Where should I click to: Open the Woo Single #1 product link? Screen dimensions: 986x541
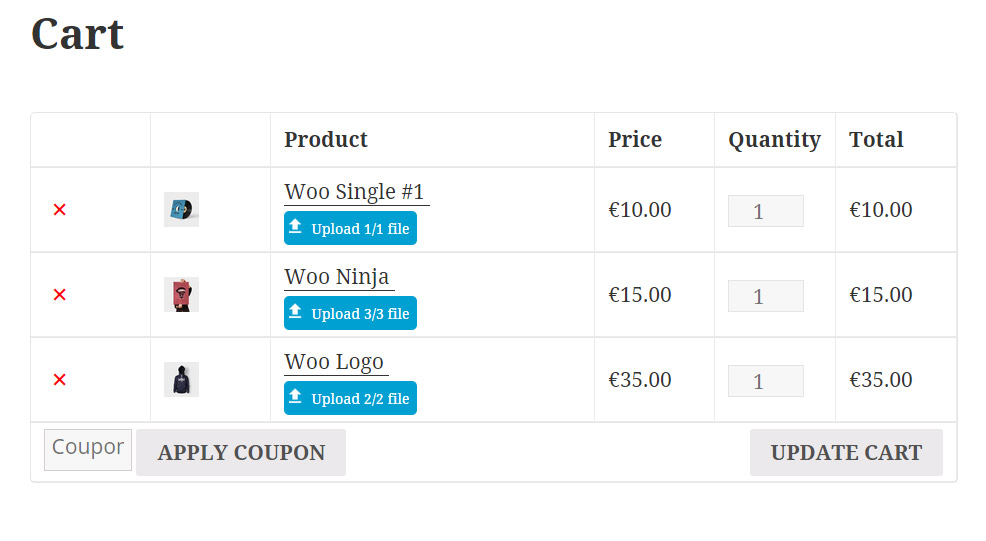point(355,192)
